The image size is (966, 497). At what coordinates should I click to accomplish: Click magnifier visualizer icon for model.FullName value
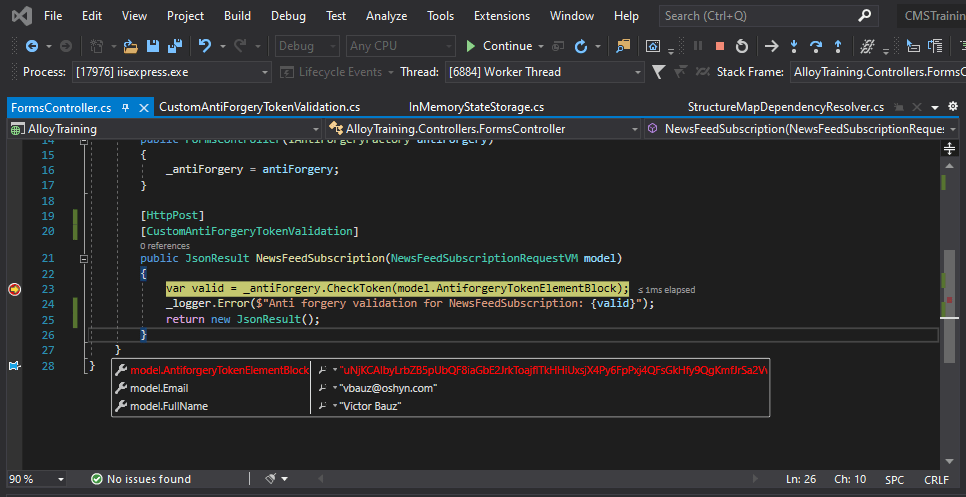(323, 406)
